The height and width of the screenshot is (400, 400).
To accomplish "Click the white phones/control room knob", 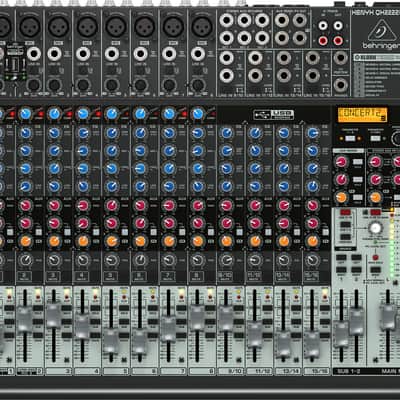I will [x=376, y=228].
